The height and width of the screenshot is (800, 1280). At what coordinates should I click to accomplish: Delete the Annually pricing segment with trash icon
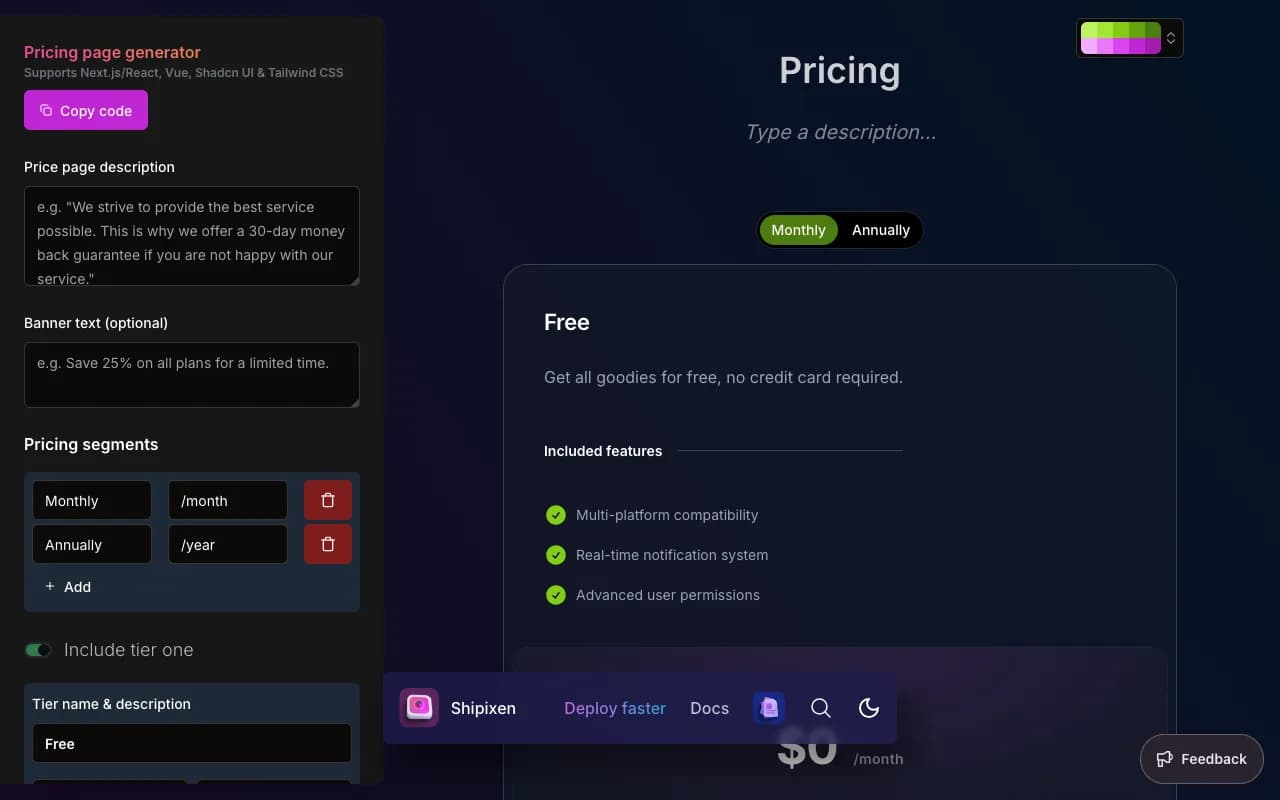[327, 543]
